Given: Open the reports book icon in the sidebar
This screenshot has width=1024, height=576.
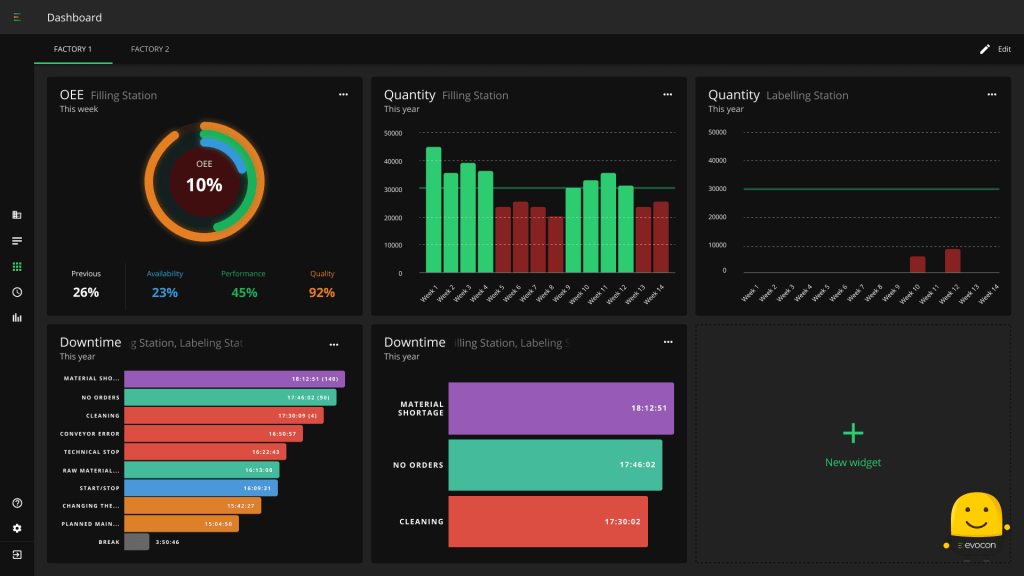Looking at the screenshot, I should tap(17, 214).
